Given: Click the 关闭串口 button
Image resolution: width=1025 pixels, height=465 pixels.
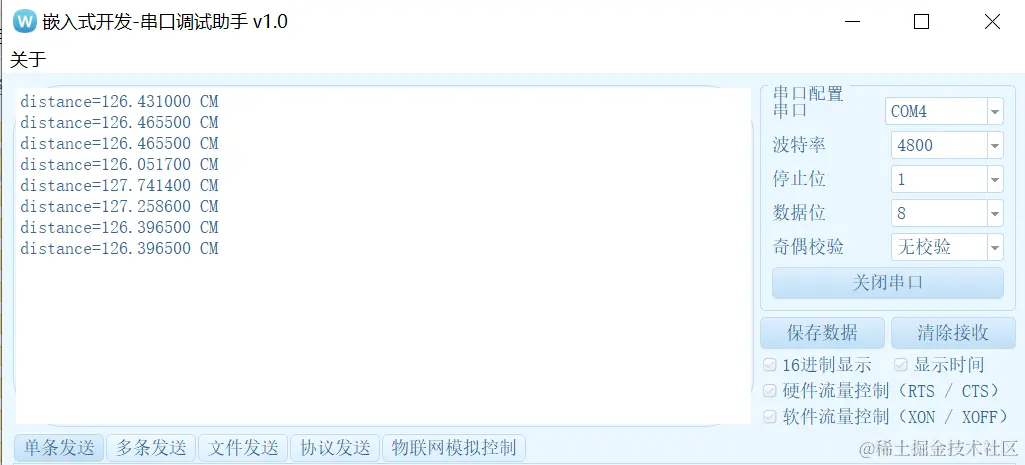Looking at the screenshot, I should point(887,283).
